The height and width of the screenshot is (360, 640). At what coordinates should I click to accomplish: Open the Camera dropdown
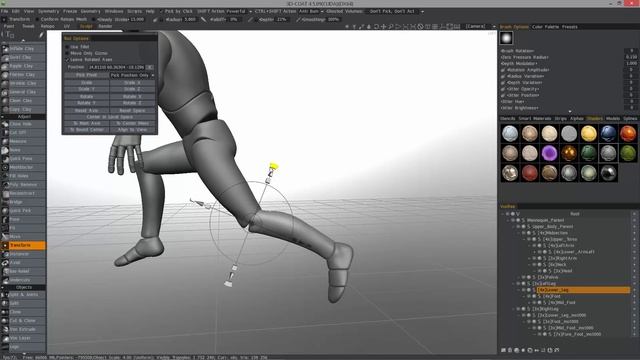click(x=480, y=26)
